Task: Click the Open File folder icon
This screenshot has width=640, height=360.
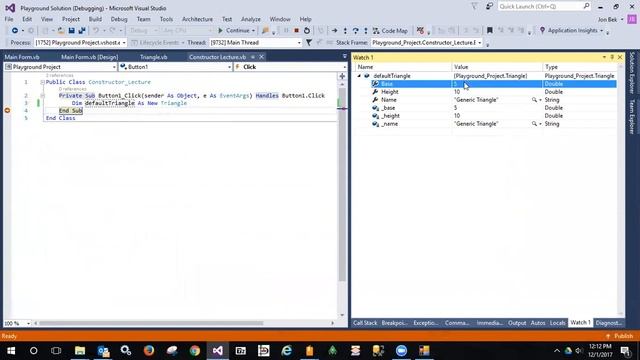Action: click(x=61, y=31)
